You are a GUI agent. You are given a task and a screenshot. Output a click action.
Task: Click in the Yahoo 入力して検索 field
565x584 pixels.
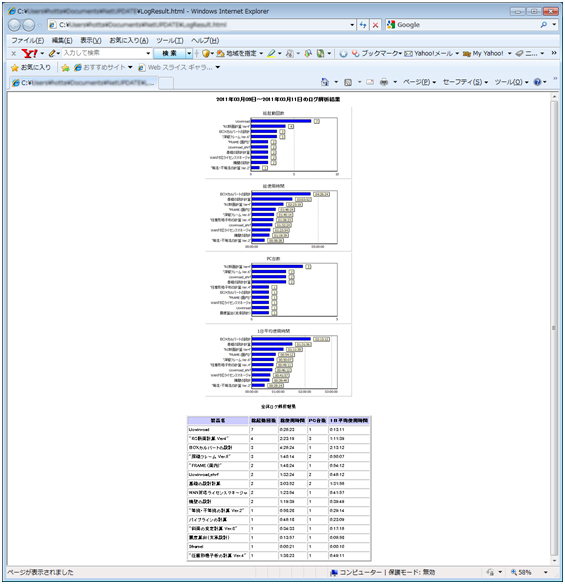[x=104, y=54]
